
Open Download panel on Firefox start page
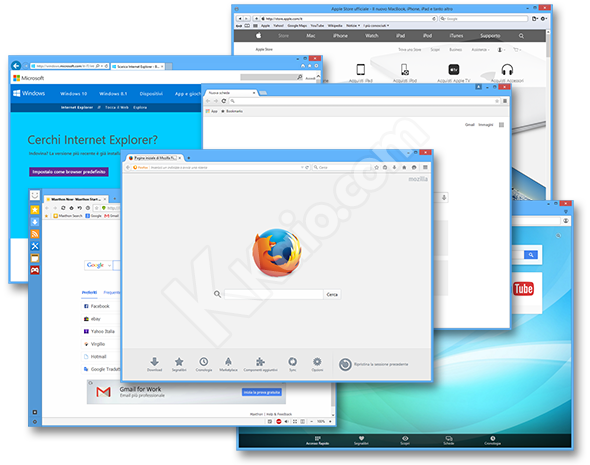click(154, 364)
